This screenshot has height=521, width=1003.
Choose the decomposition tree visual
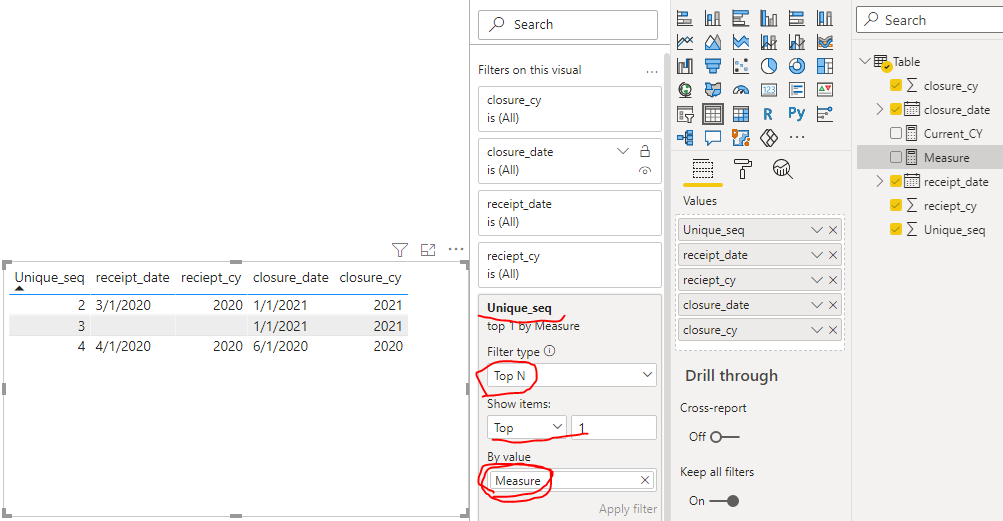click(x=685, y=137)
